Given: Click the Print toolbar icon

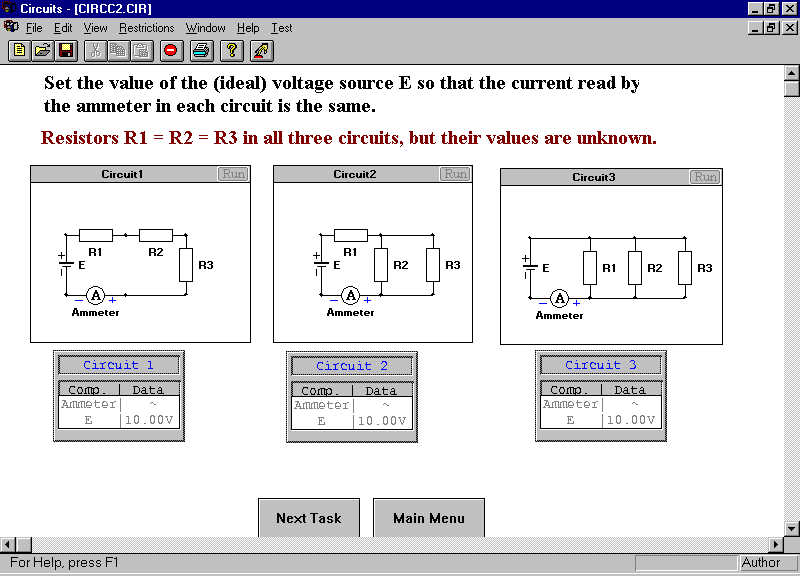Looking at the screenshot, I should click(201, 49).
